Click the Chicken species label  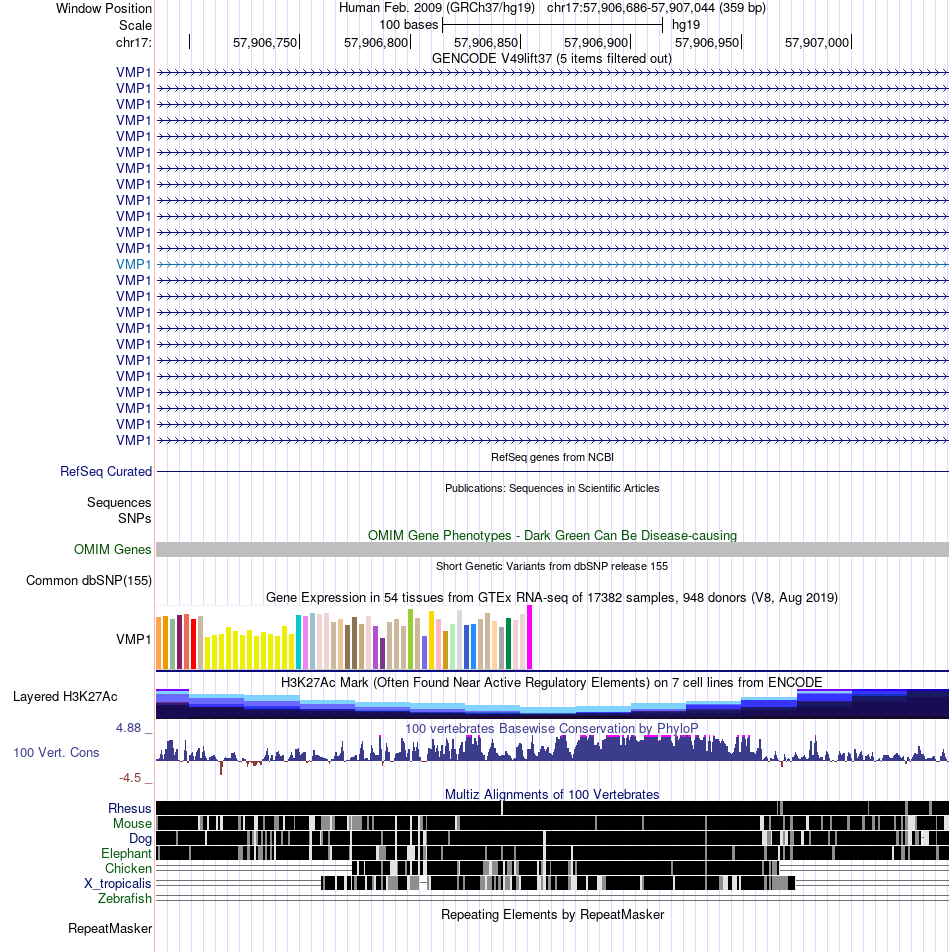tap(128, 868)
